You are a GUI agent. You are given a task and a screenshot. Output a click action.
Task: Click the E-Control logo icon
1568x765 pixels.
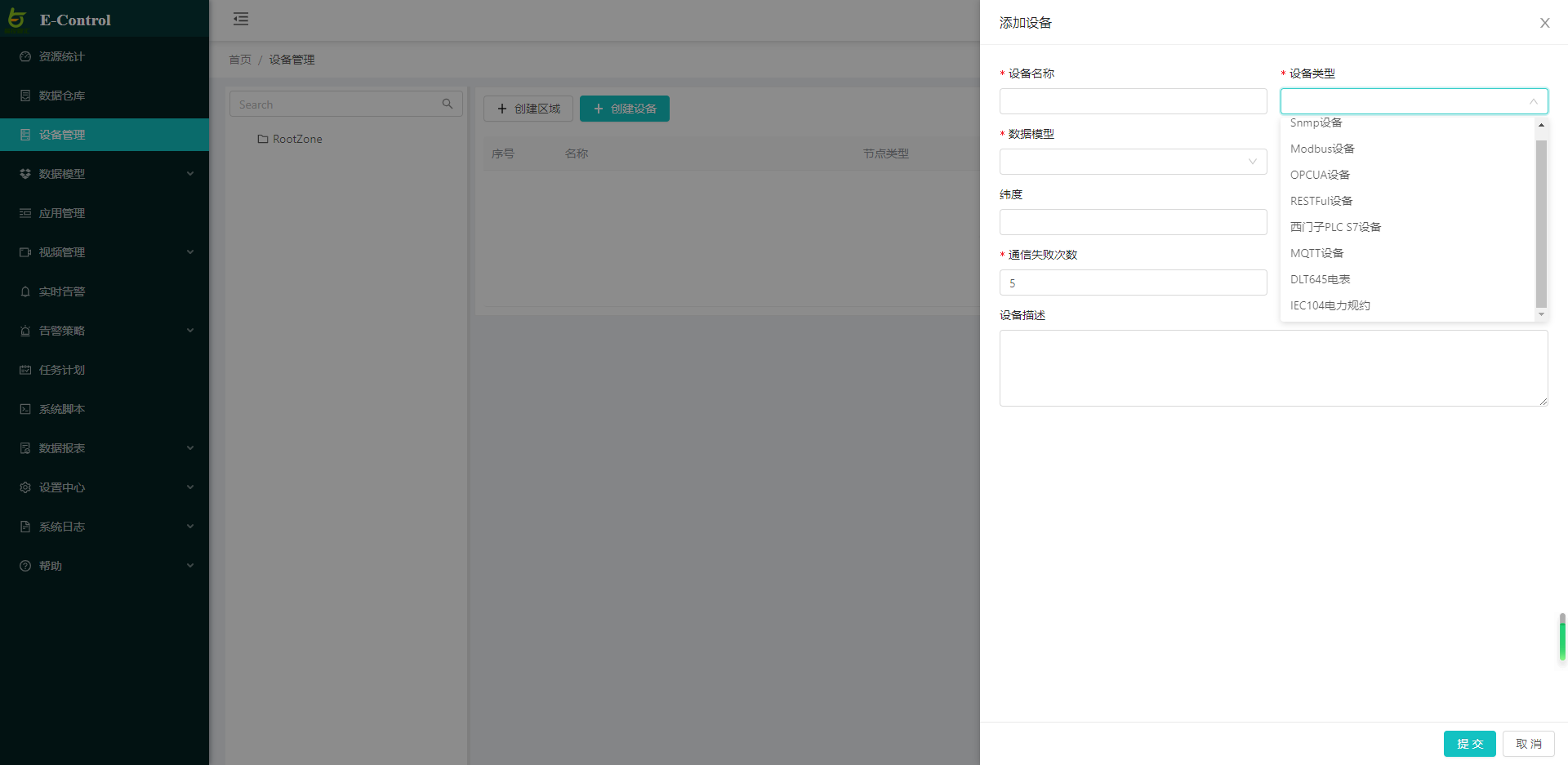point(16,18)
